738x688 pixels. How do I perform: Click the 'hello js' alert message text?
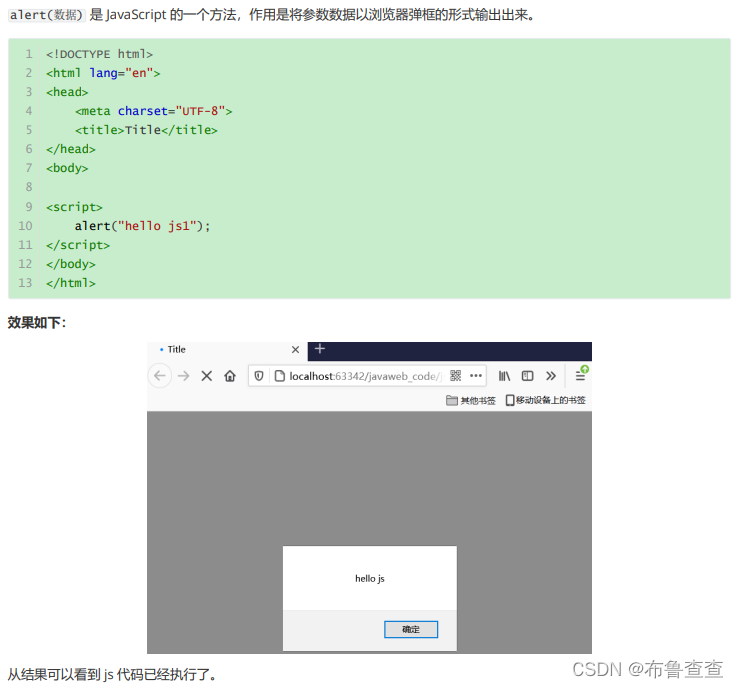(x=370, y=579)
